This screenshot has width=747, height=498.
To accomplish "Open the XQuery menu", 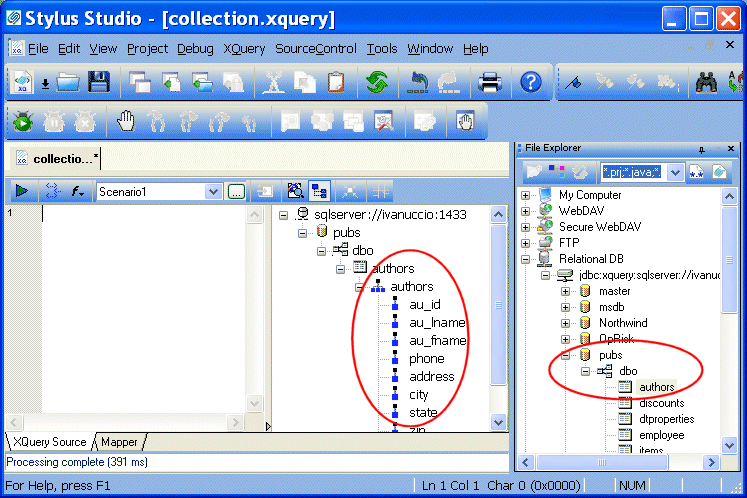I will coord(244,48).
